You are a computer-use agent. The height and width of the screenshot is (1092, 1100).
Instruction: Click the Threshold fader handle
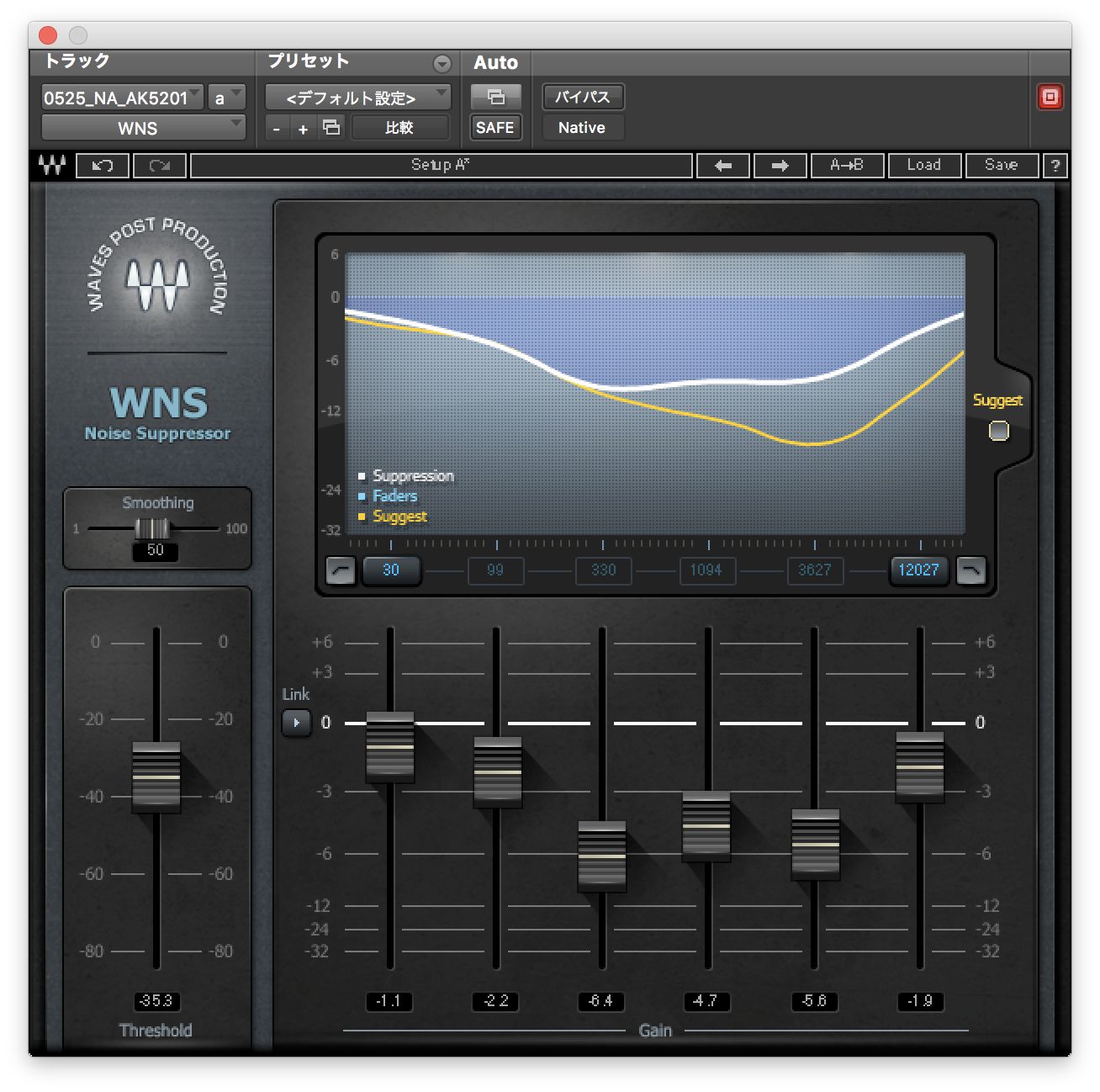[x=156, y=777]
